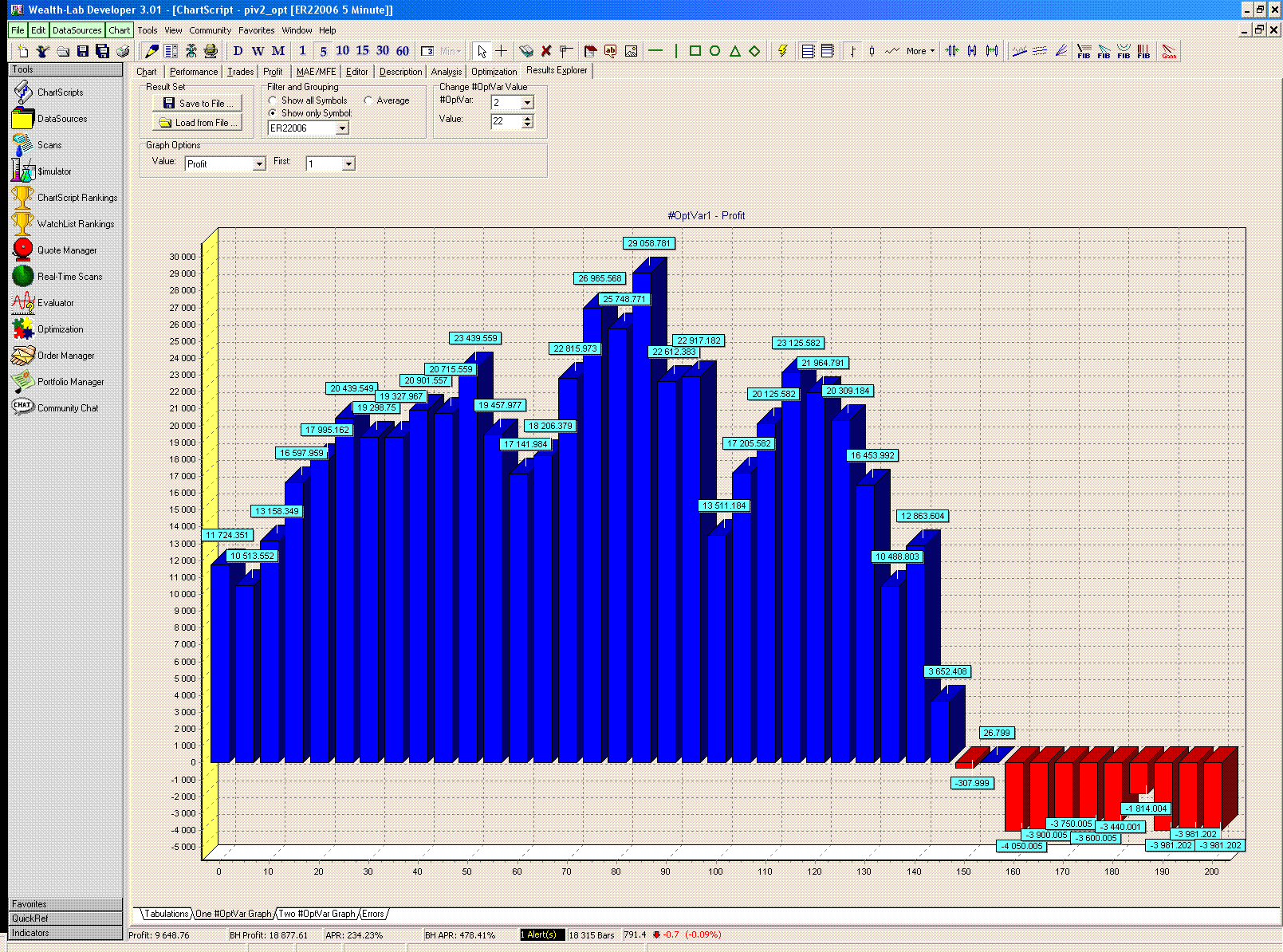
Task: Click the Save to File button
Action: (197, 104)
